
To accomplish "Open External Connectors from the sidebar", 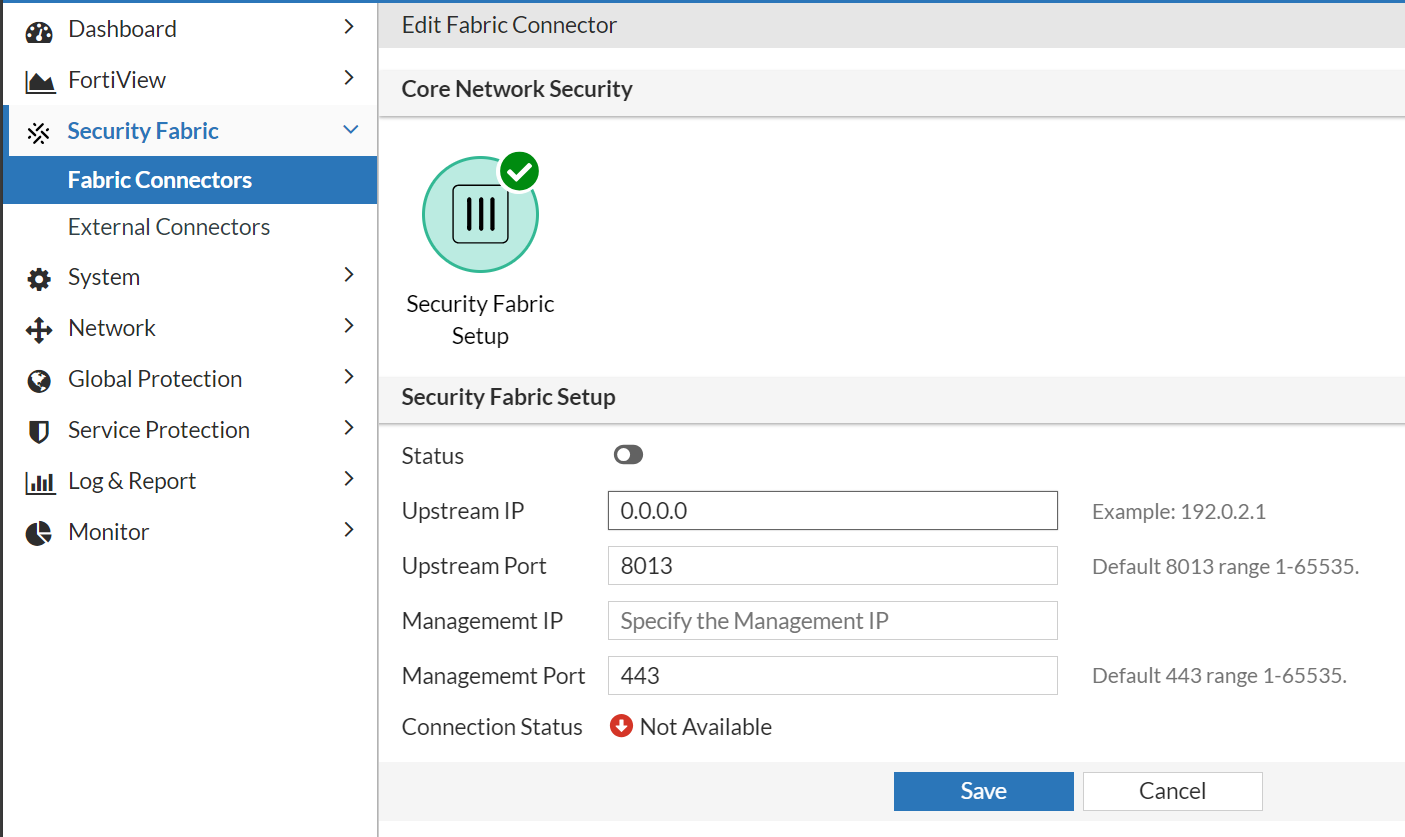I will tap(168, 227).
